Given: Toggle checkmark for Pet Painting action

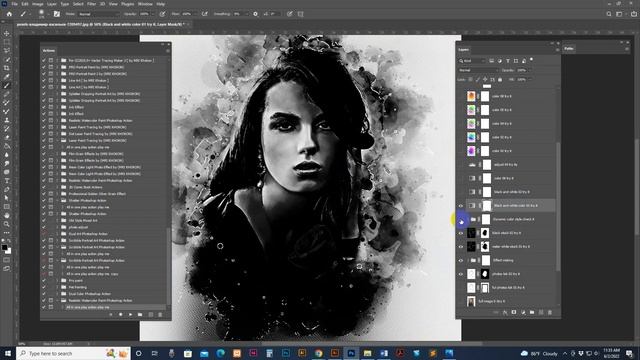Looking at the screenshot, I should [x=44, y=287].
